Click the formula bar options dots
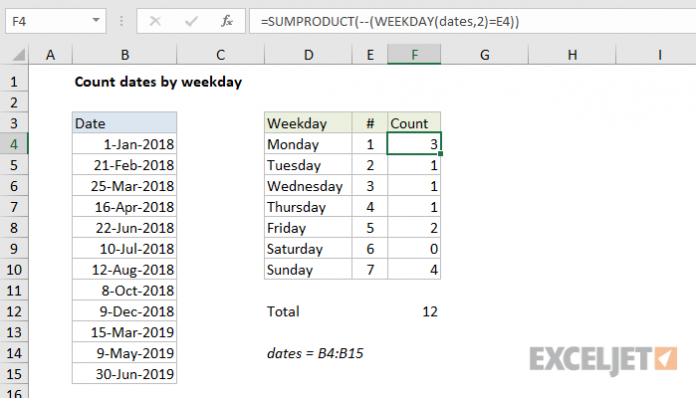This screenshot has height=398, width=696. pos(121,21)
